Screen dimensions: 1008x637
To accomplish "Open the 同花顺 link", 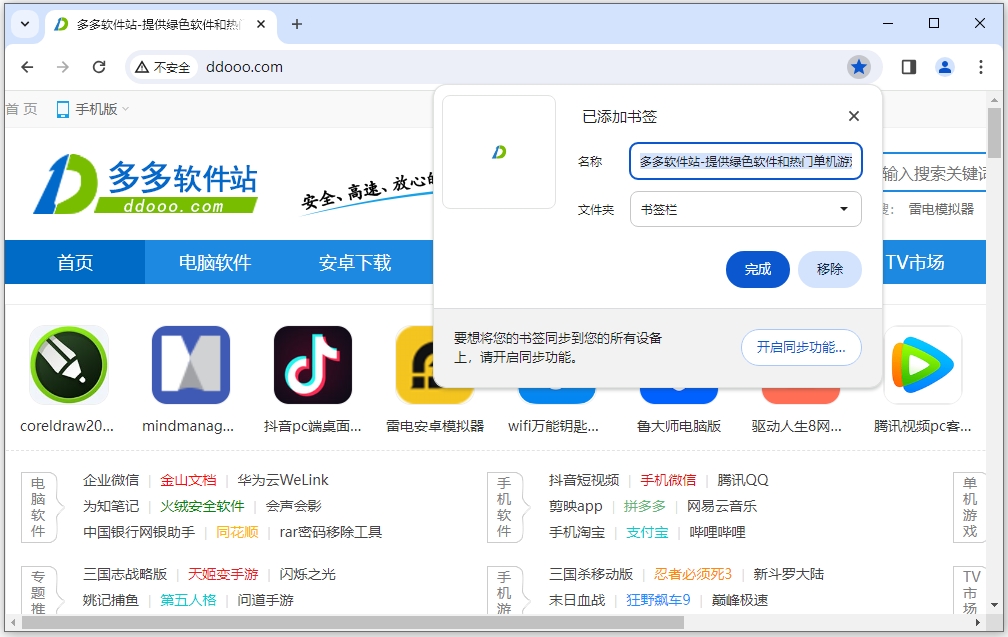I will click(237, 532).
